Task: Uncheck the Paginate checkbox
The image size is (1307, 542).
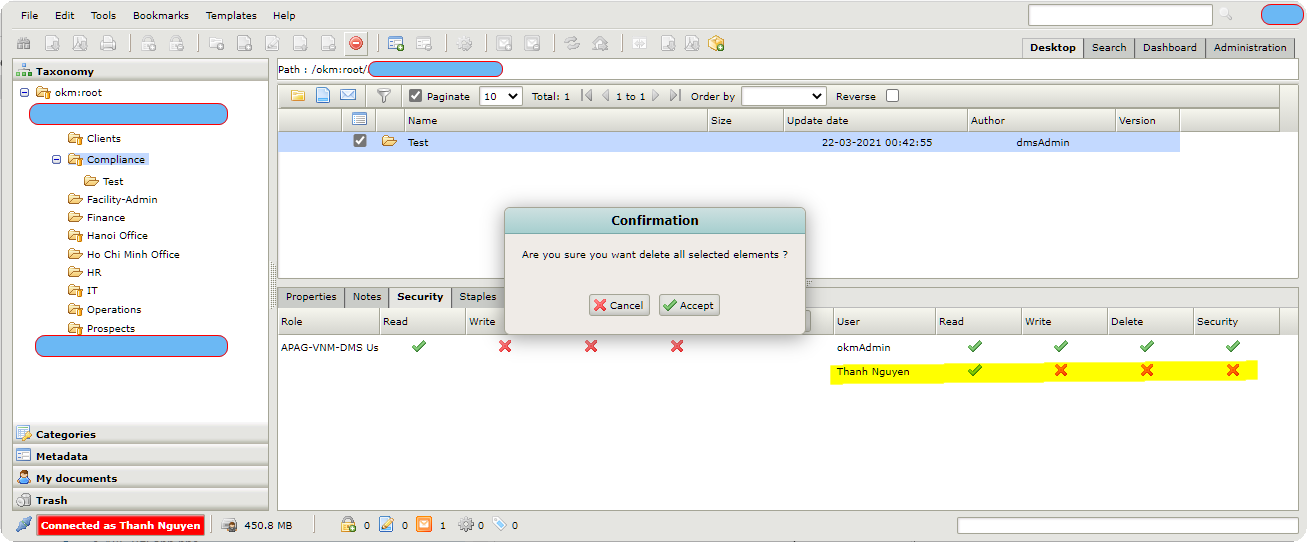Action: tap(415, 96)
